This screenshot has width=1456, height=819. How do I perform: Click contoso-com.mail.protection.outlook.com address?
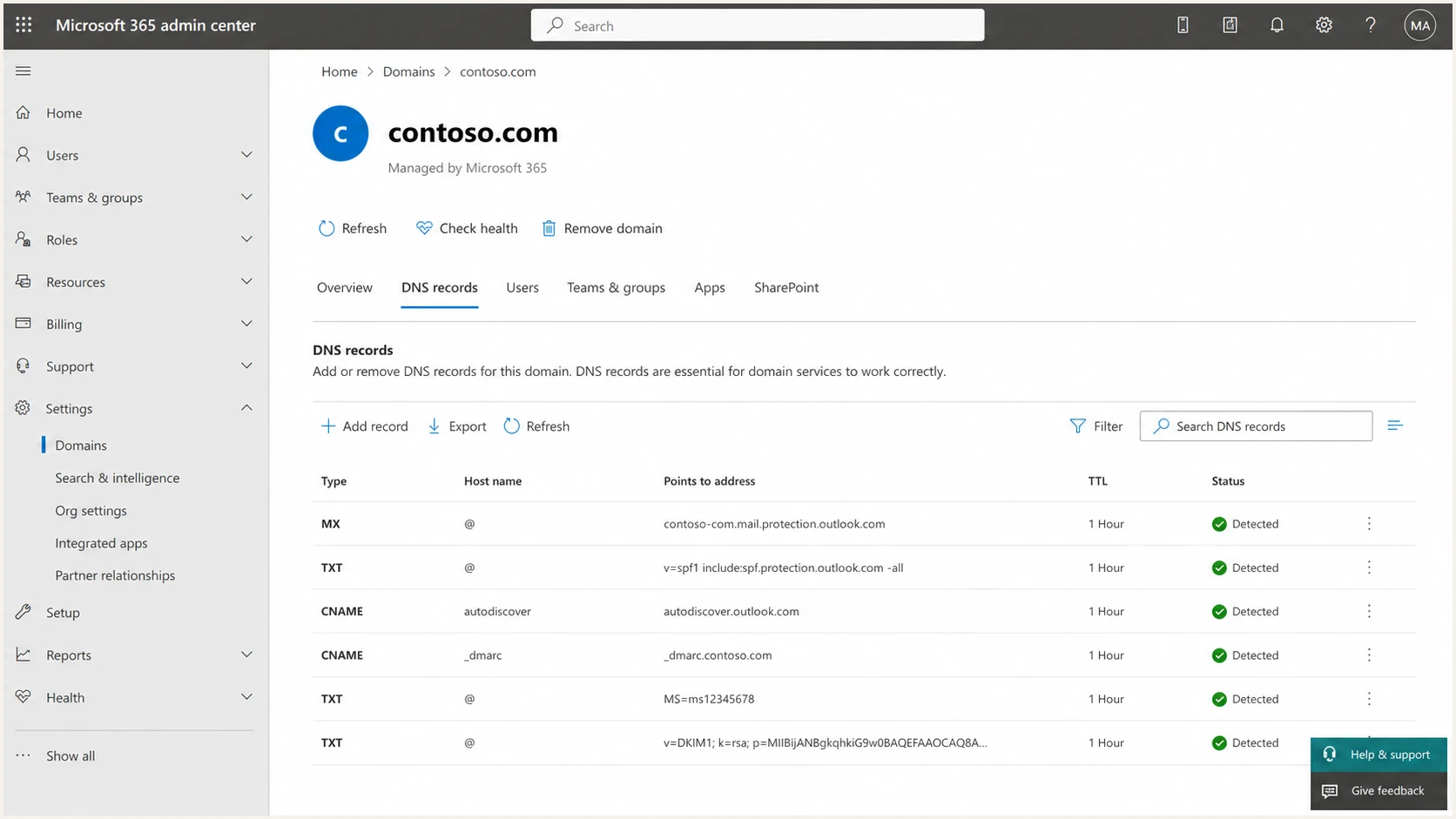click(x=774, y=523)
